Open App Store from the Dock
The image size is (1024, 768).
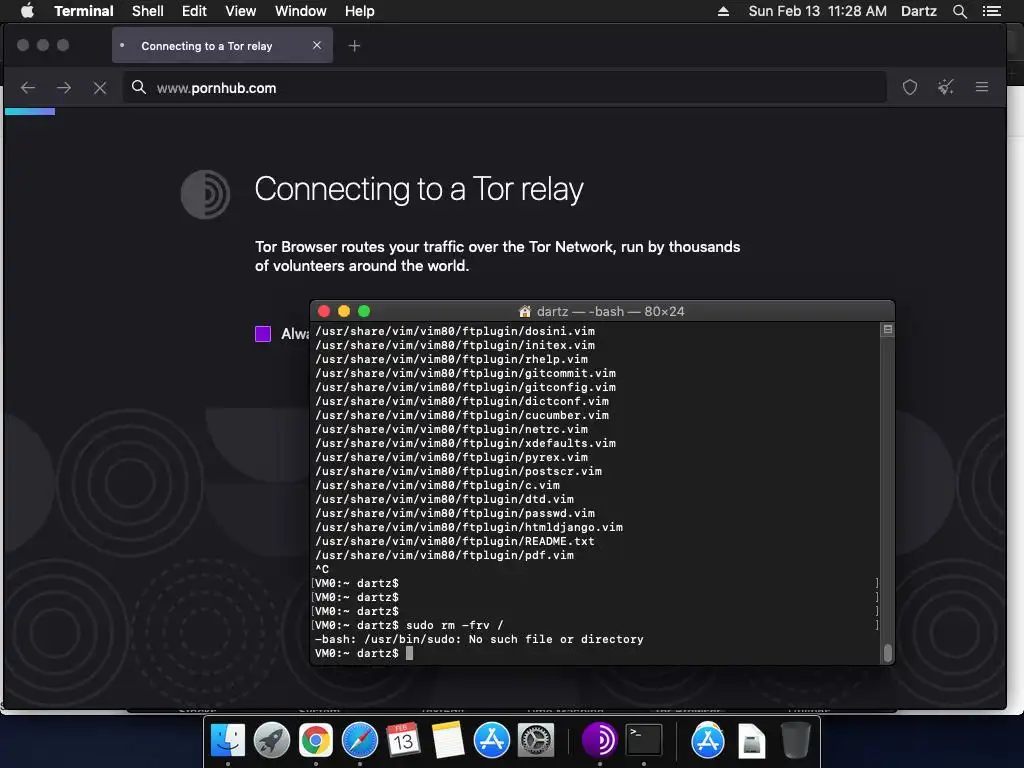pyautogui.click(x=491, y=740)
